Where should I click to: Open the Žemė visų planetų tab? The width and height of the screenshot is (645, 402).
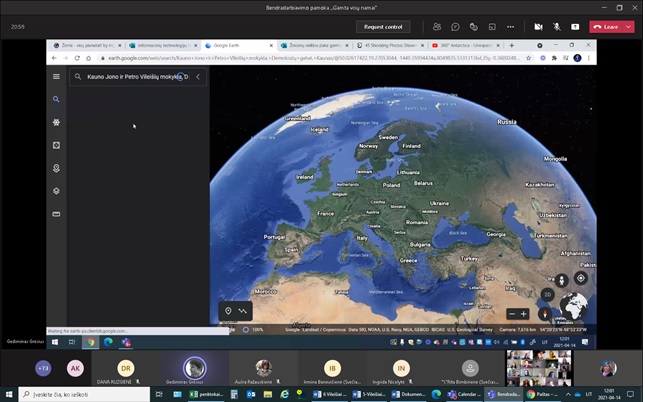tap(88, 46)
